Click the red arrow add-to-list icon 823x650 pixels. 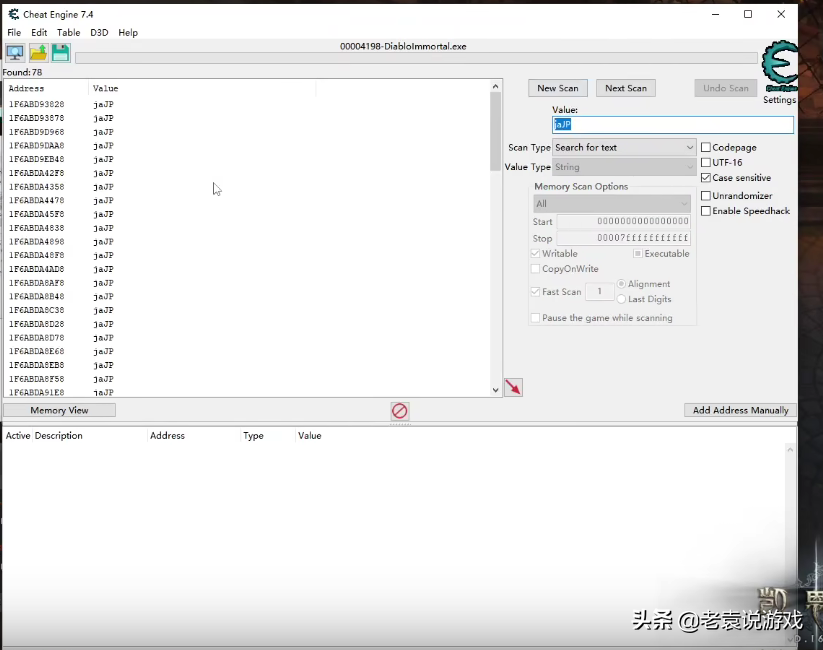(513, 387)
